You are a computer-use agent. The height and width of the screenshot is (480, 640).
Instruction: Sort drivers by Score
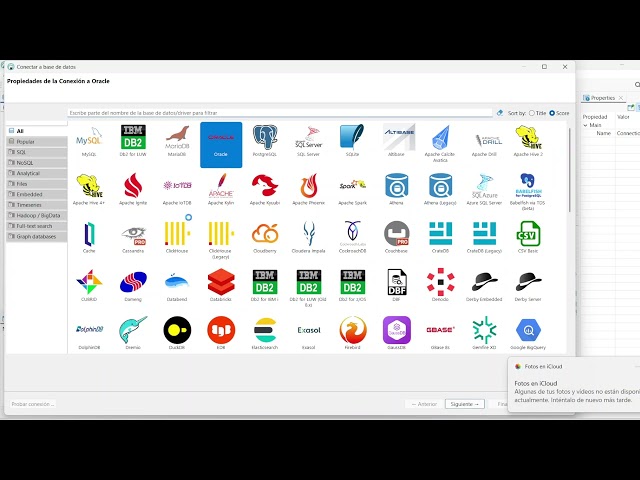(559, 113)
